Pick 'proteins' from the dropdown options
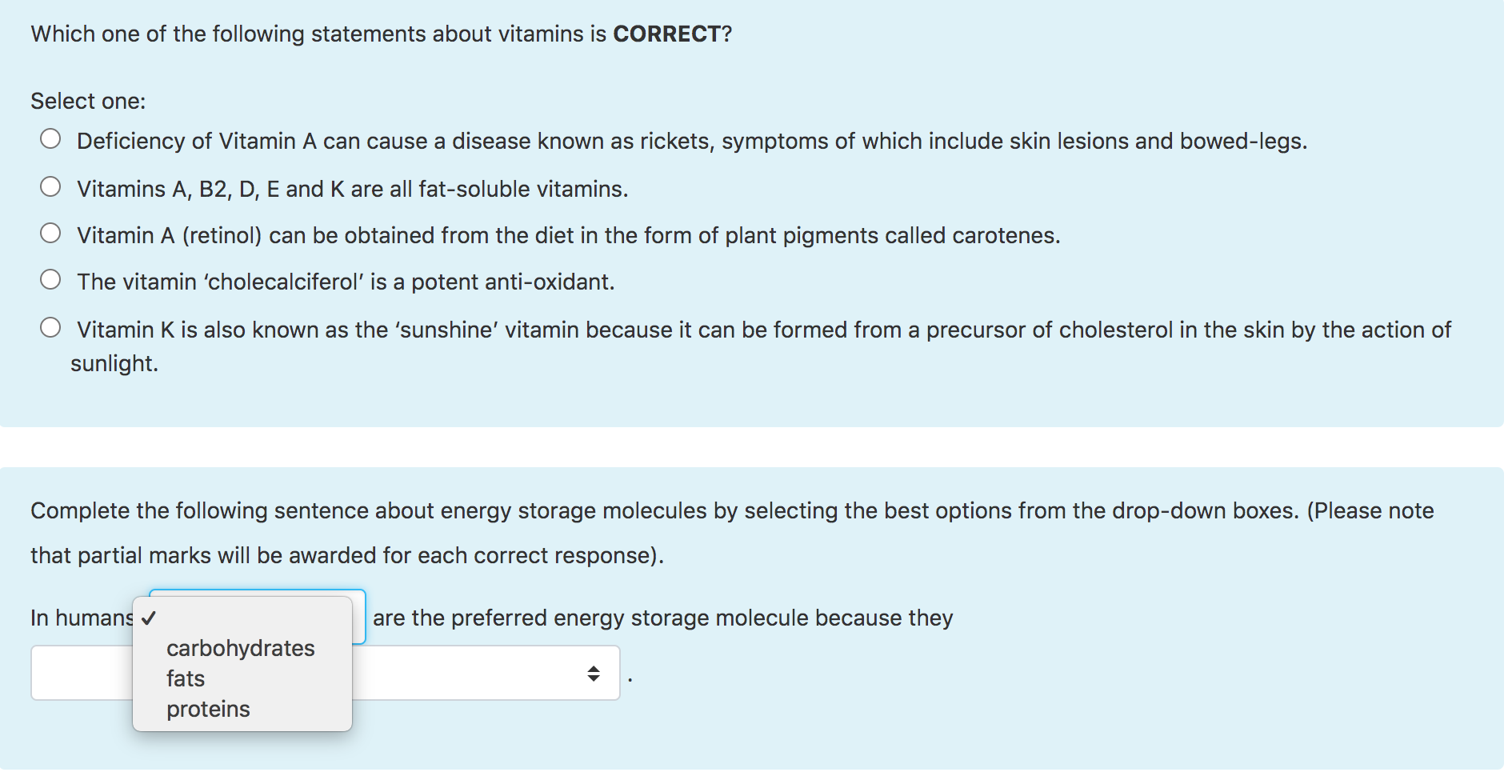The width and height of the screenshot is (1512, 784). point(207,708)
